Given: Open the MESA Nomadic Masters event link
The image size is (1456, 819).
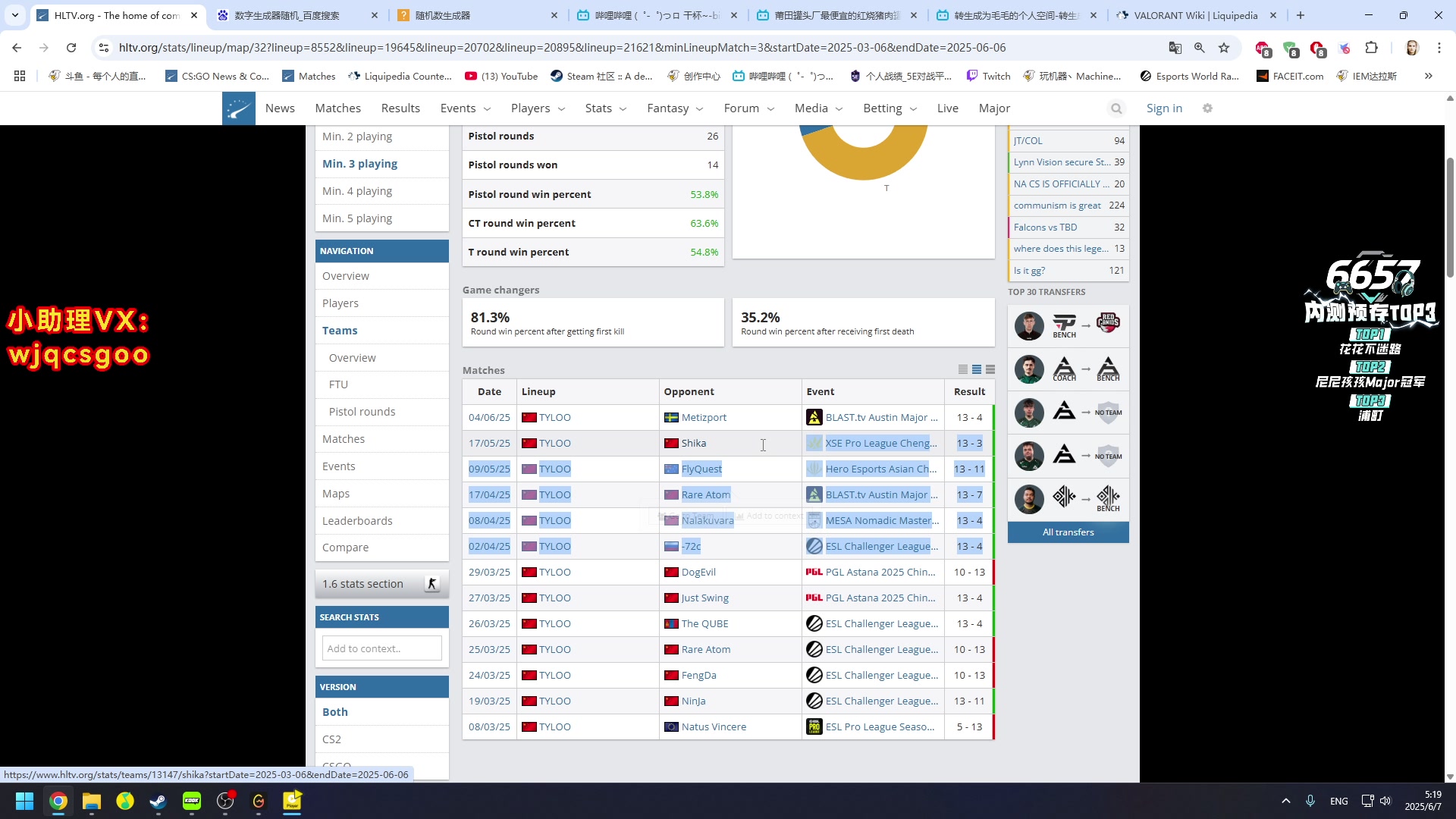Looking at the screenshot, I should (x=882, y=520).
